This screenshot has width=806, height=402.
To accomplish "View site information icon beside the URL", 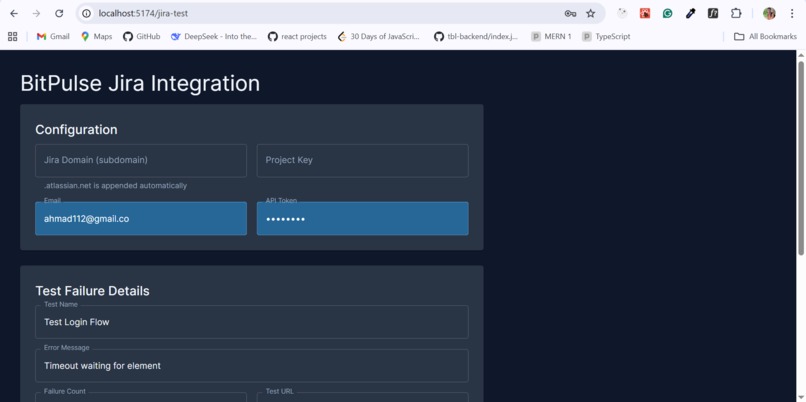I will [x=87, y=13].
